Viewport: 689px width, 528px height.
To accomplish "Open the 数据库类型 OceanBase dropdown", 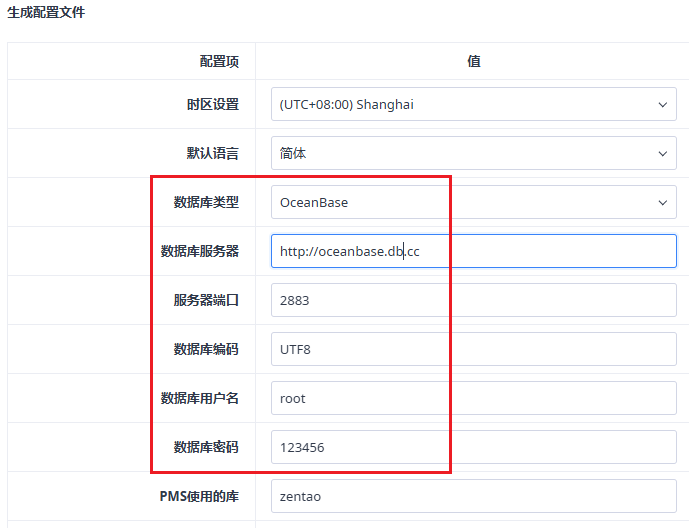I will (x=474, y=202).
